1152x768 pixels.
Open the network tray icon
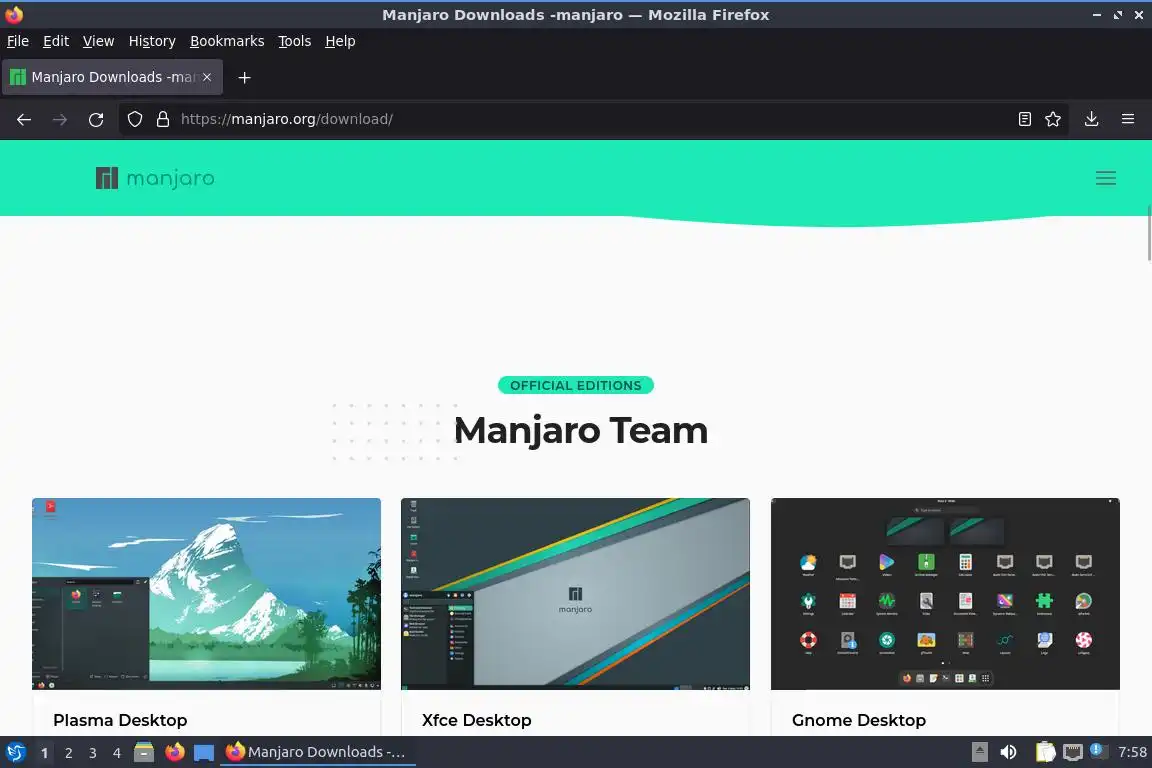[x=1073, y=752]
